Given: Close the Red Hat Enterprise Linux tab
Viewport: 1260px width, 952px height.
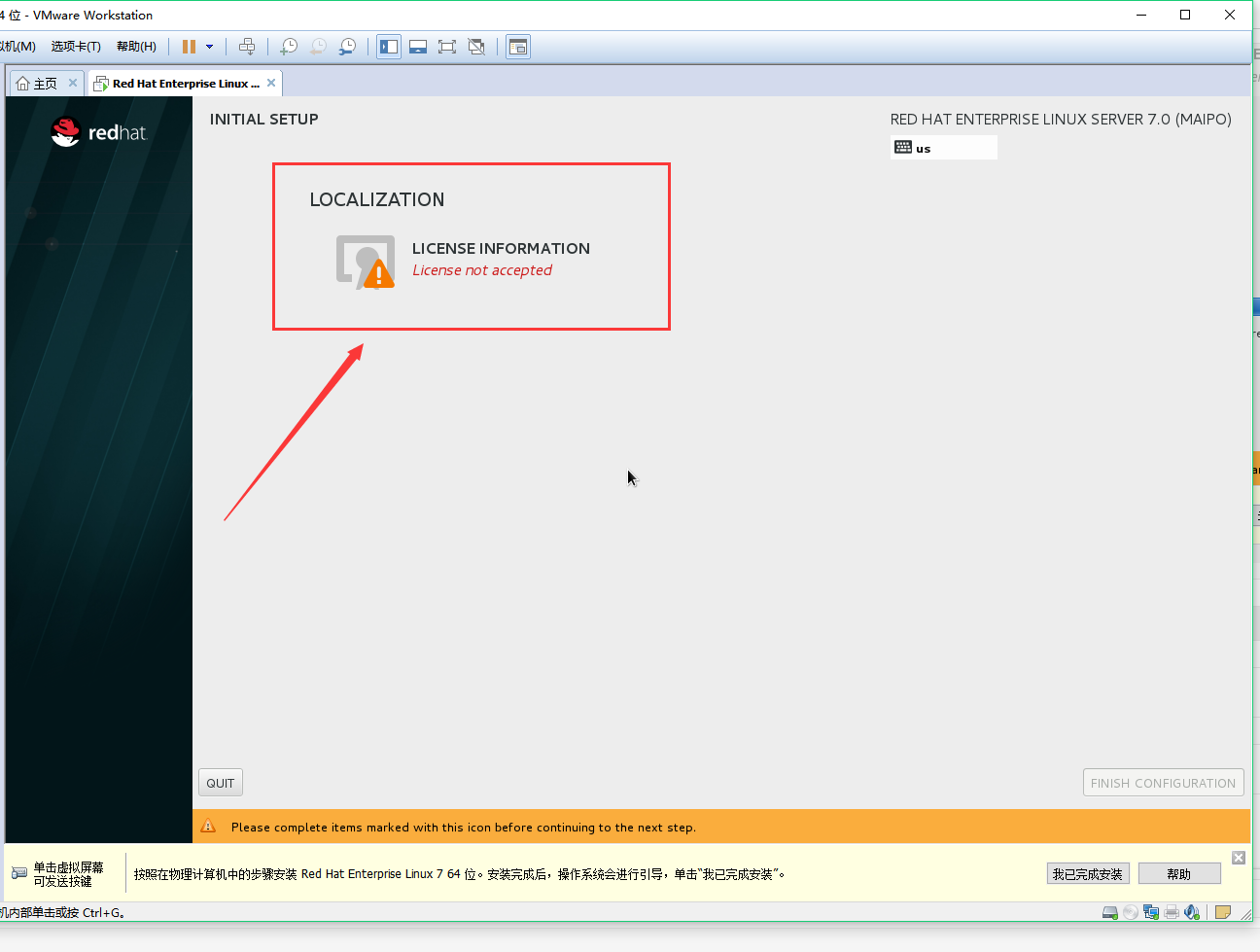Looking at the screenshot, I should pos(271,83).
